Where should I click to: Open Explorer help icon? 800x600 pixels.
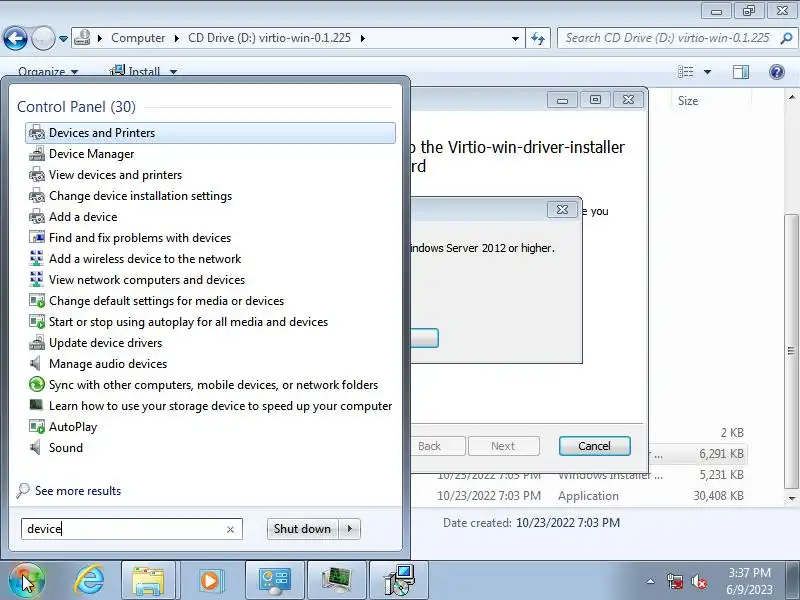pyautogui.click(x=777, y=72)
